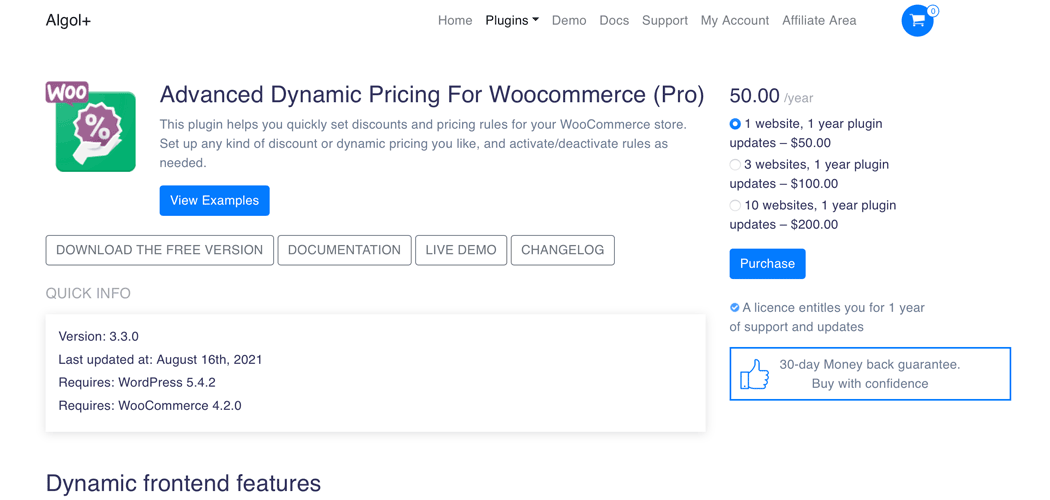This screenshot has height=500, width=1050.
Task: Click the Algol+ site logo
Action: point(68,21)
